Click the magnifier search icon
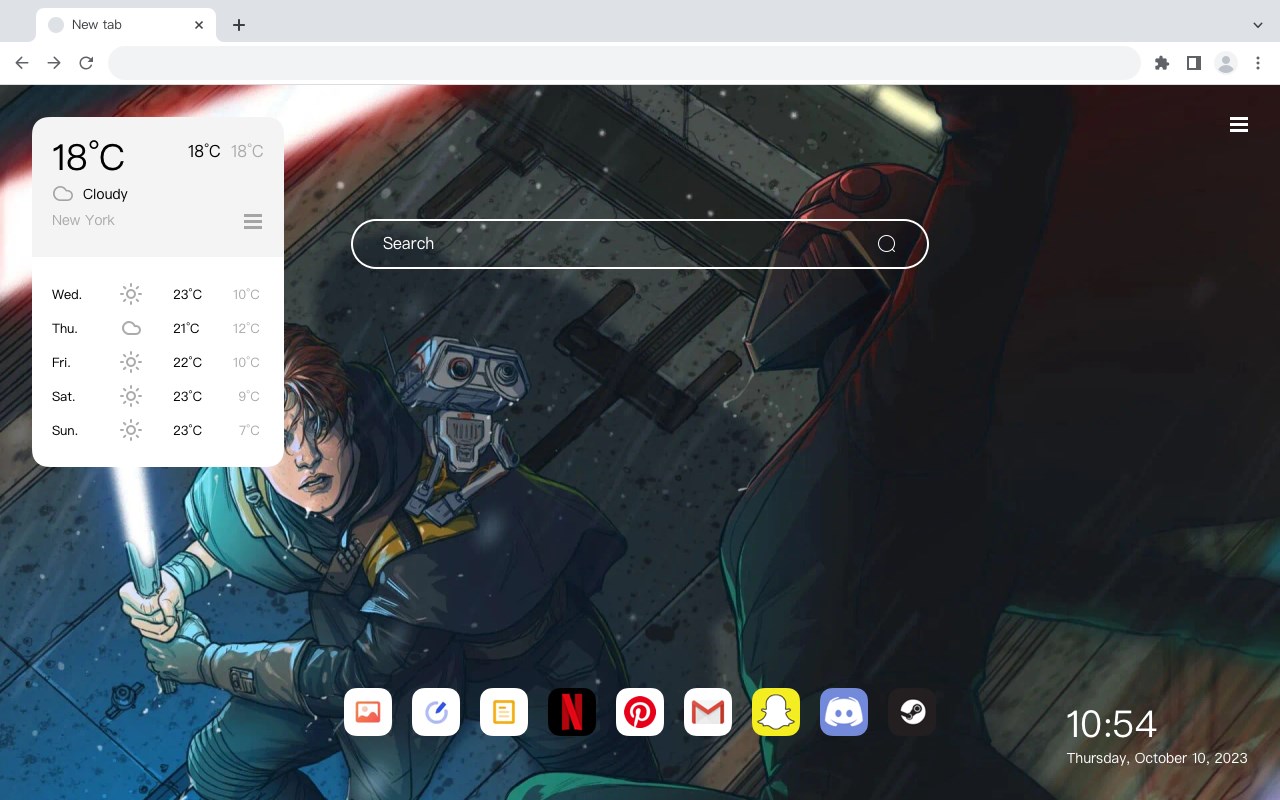The image size is (1280, 800). pos(887,244)
